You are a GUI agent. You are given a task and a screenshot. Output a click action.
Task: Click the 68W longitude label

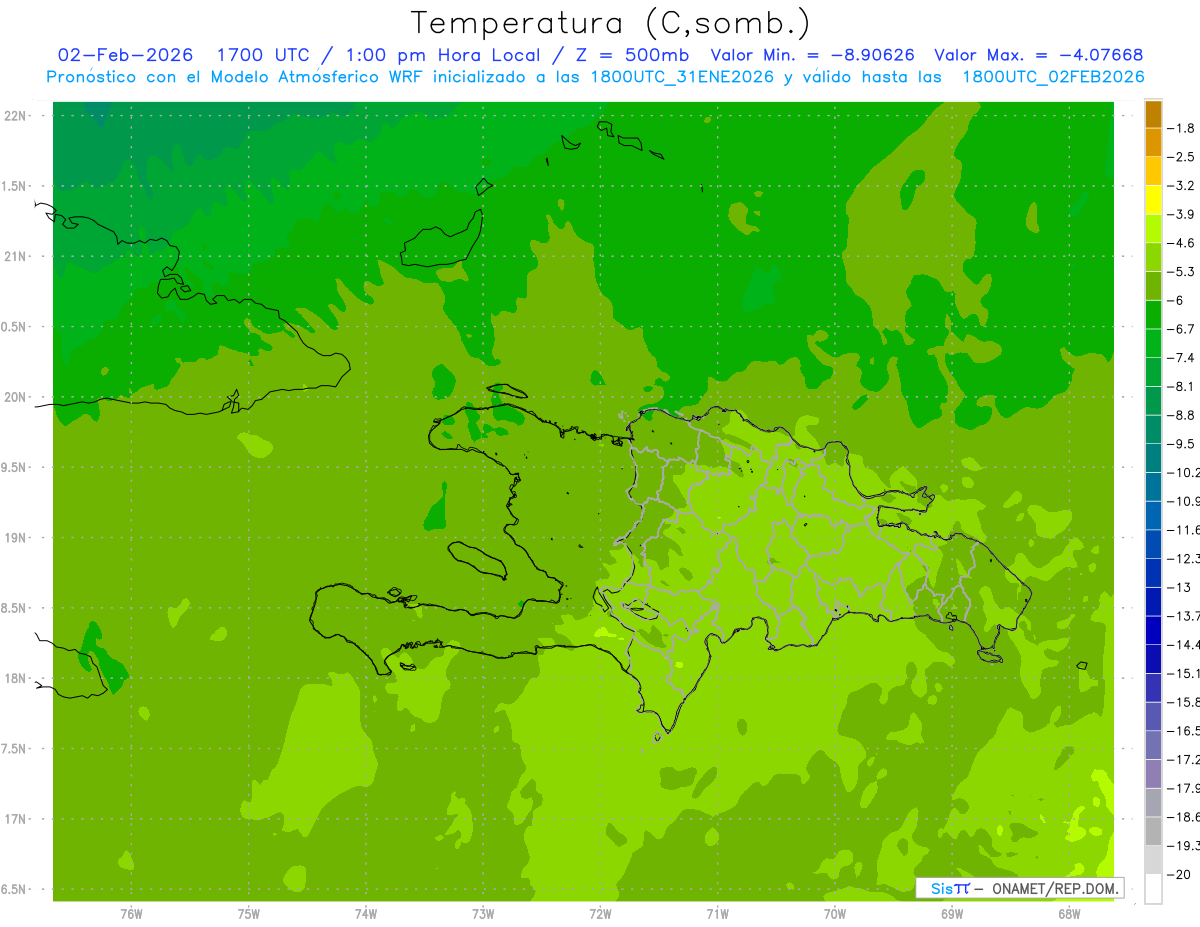click(x=1069, y=913)
